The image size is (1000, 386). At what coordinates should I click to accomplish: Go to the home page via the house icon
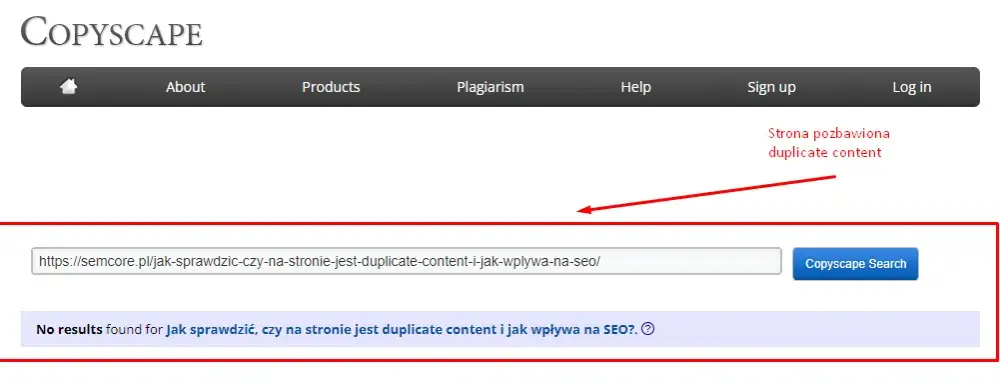[69, 86]
